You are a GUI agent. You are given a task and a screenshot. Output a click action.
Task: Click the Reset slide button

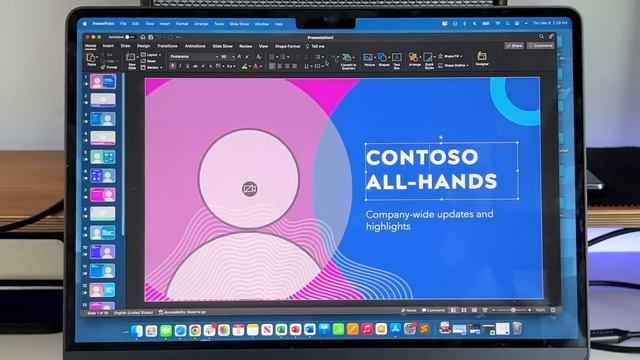[148, 61]
